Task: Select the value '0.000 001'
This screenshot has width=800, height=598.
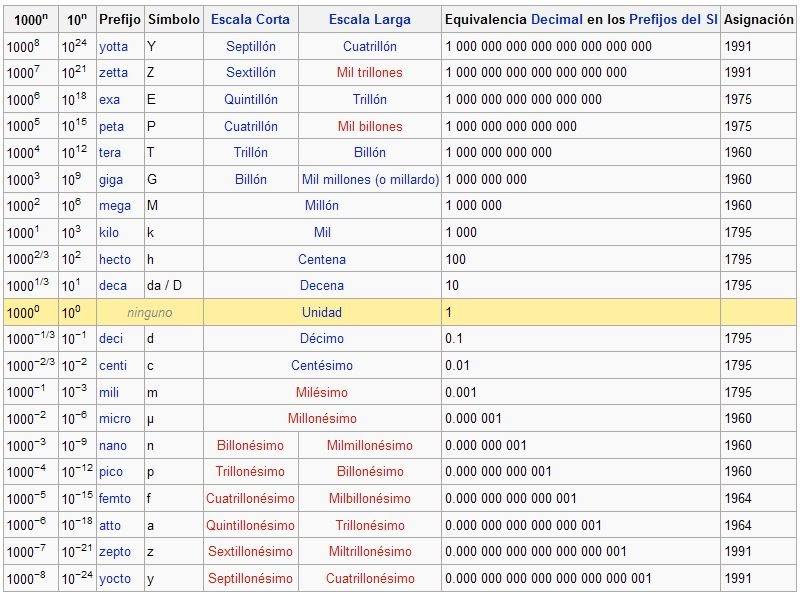Action: point(473,419)
